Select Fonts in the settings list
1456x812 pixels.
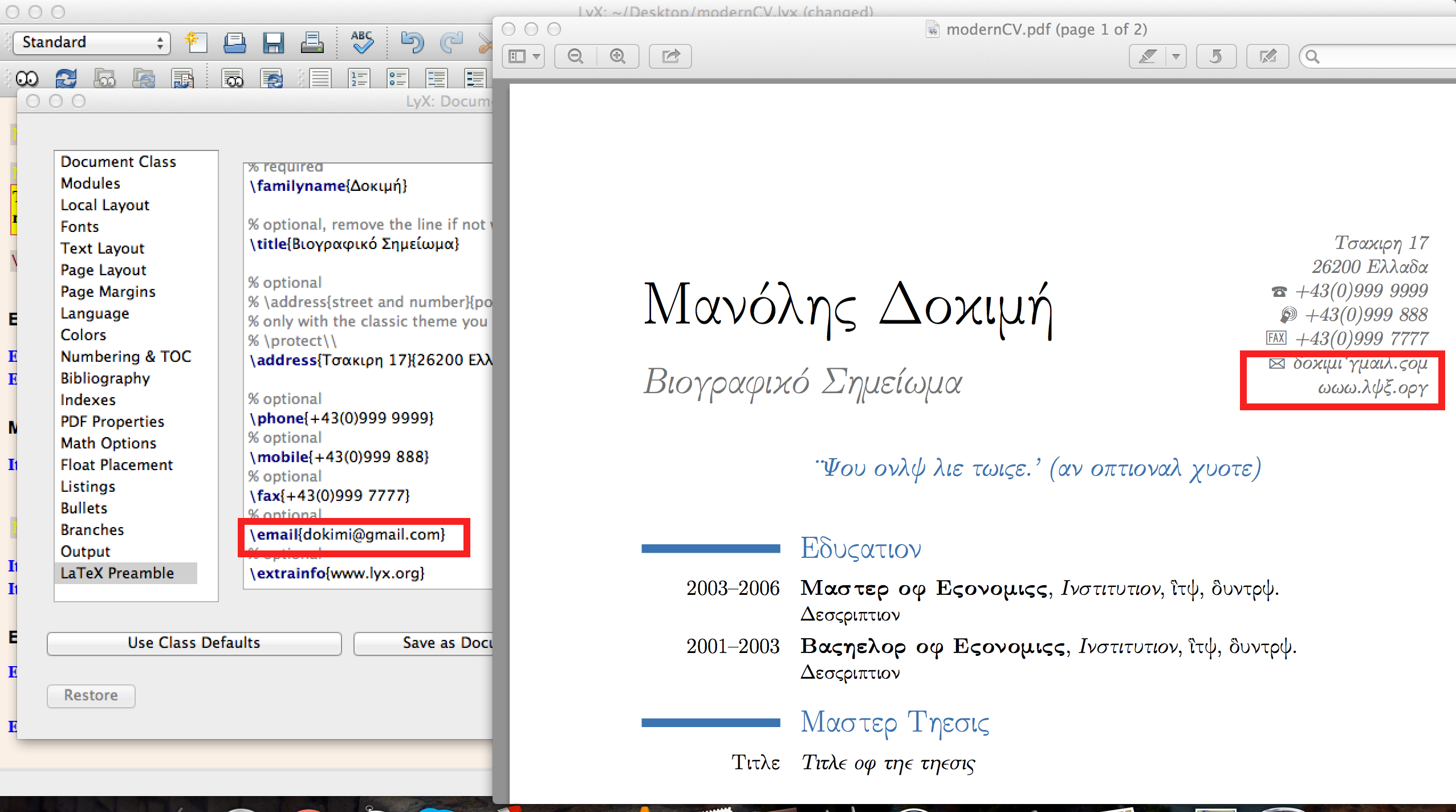tap(80, 227)
